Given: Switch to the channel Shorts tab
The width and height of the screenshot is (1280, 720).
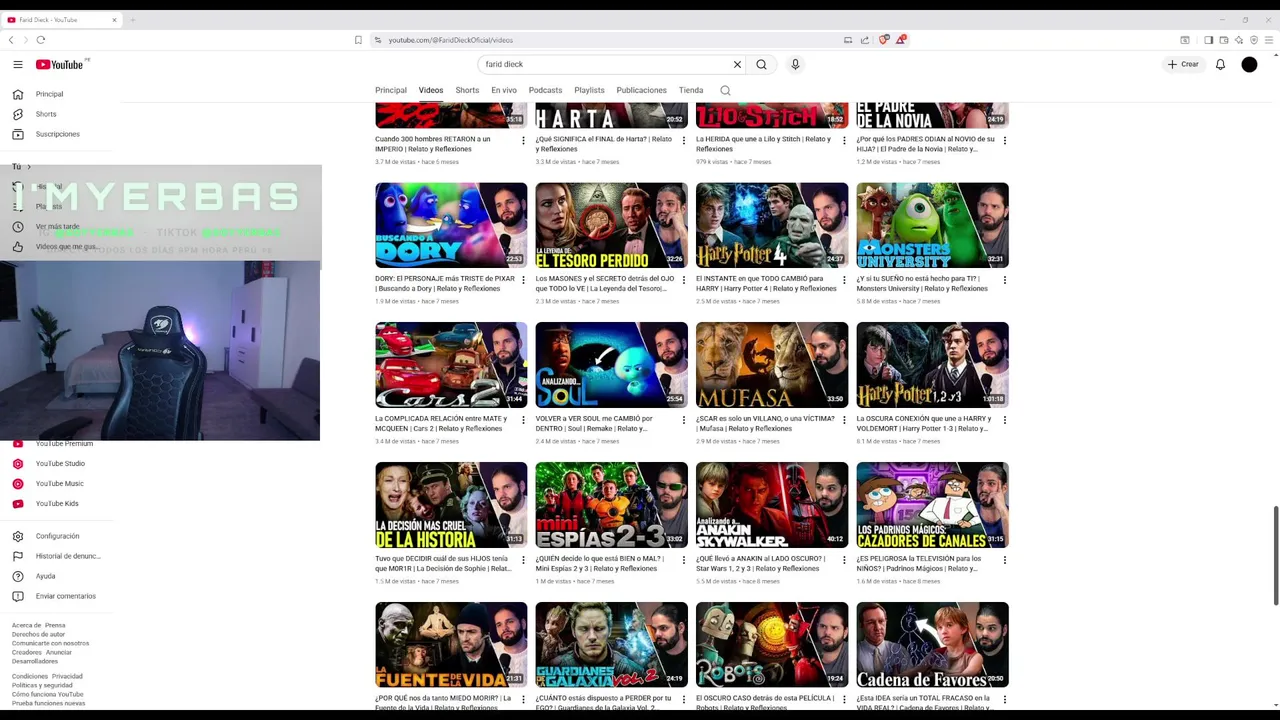Looking at the screenshot, I should click(x=467, y=90).
